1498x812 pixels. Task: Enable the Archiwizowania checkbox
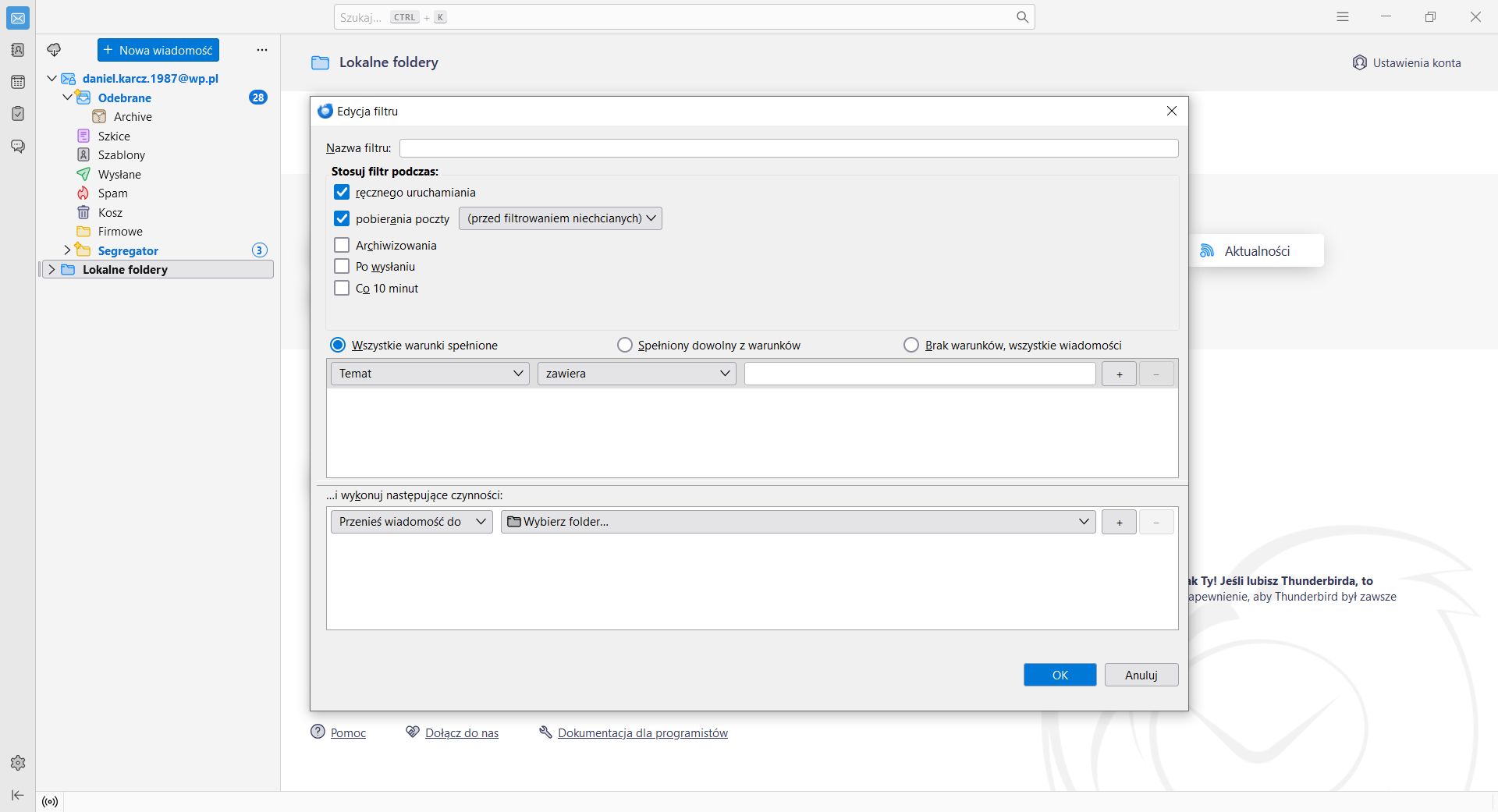(x=342, y=245)
